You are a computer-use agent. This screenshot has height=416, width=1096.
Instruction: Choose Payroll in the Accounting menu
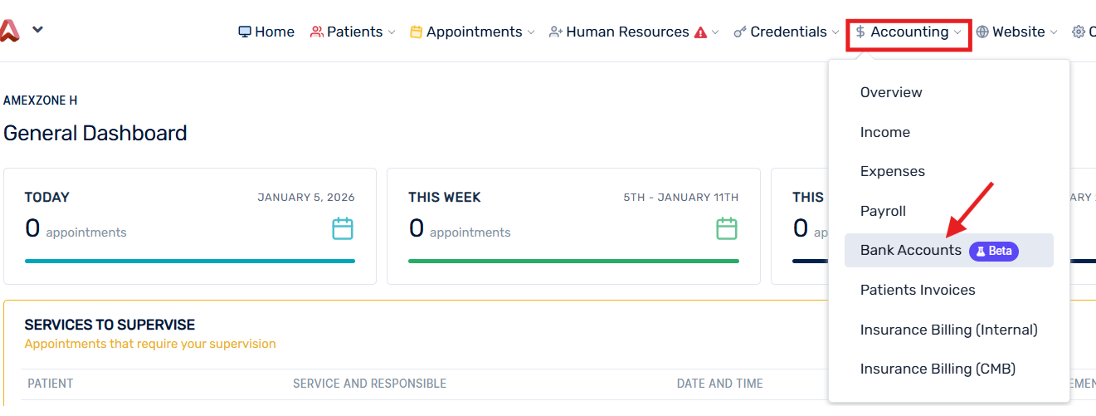[882, 211]
